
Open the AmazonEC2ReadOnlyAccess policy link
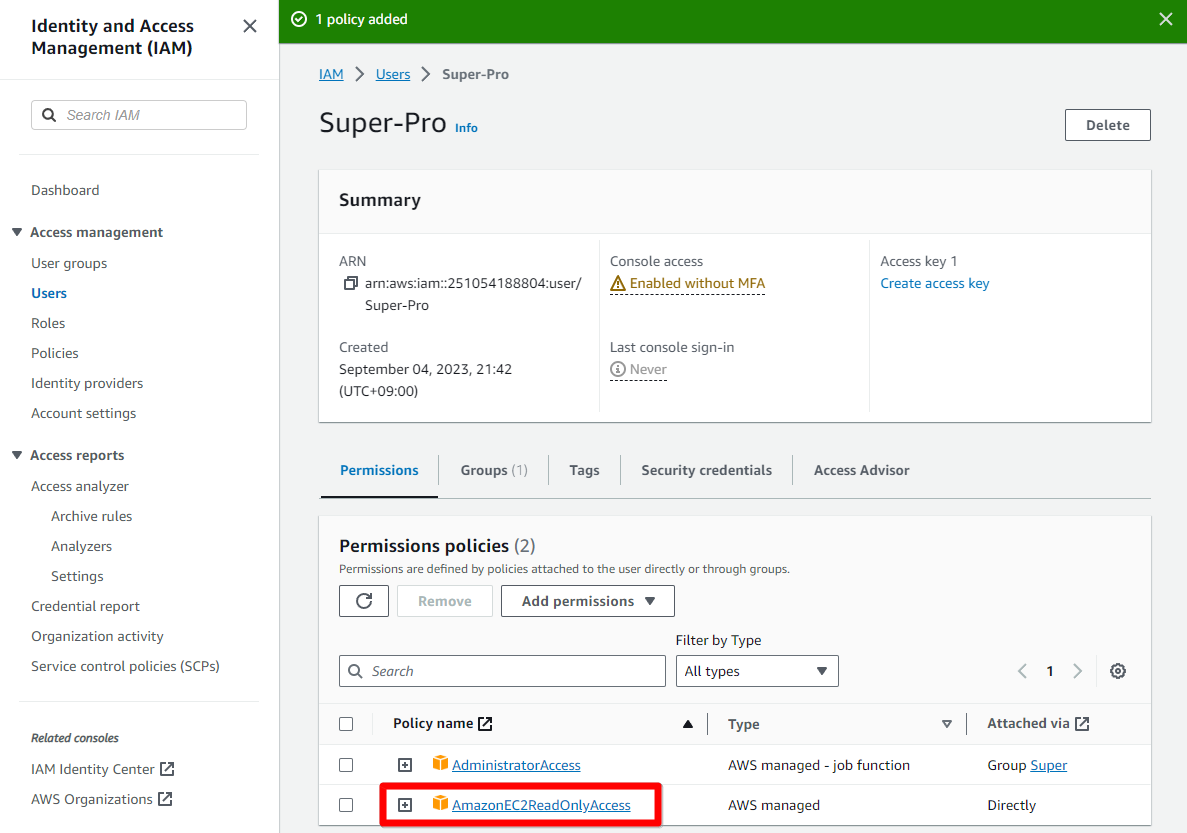click(541, 805)
